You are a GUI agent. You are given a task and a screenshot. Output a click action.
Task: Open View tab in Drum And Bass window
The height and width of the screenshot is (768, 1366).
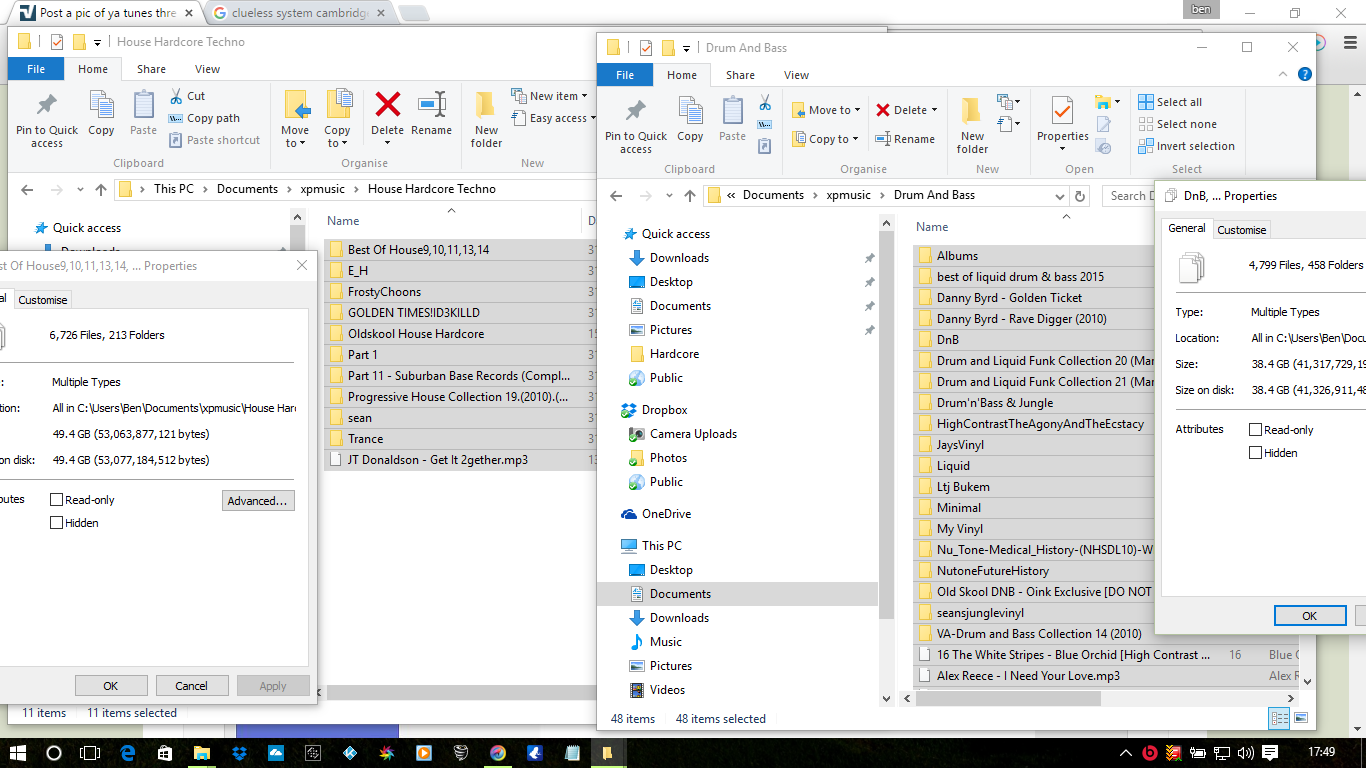(x=796, y=75)
